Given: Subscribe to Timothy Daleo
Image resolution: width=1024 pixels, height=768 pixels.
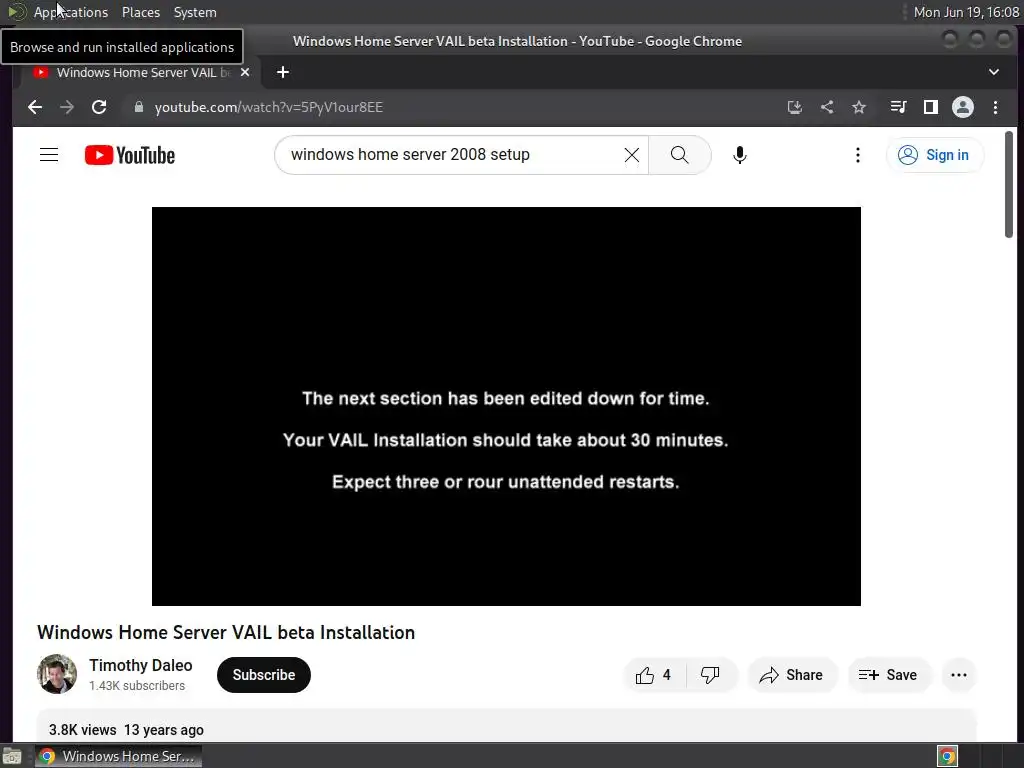Looking at the screenshot, I should tap(264, 675).
